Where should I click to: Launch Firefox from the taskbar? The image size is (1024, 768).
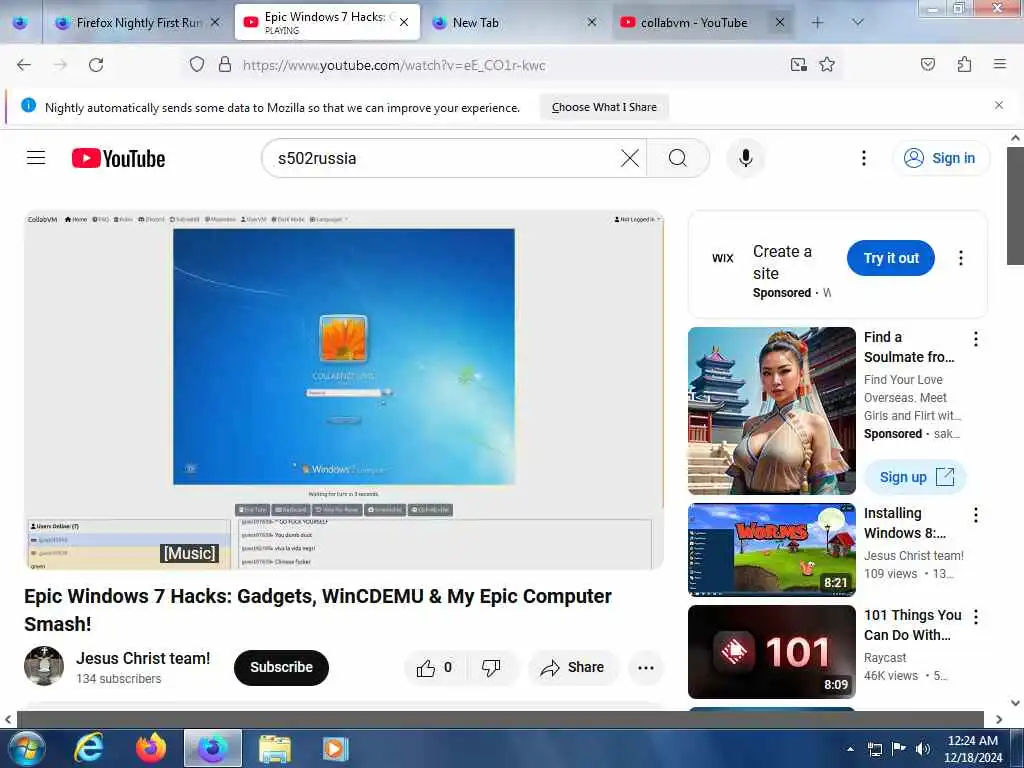coord(151,748)
